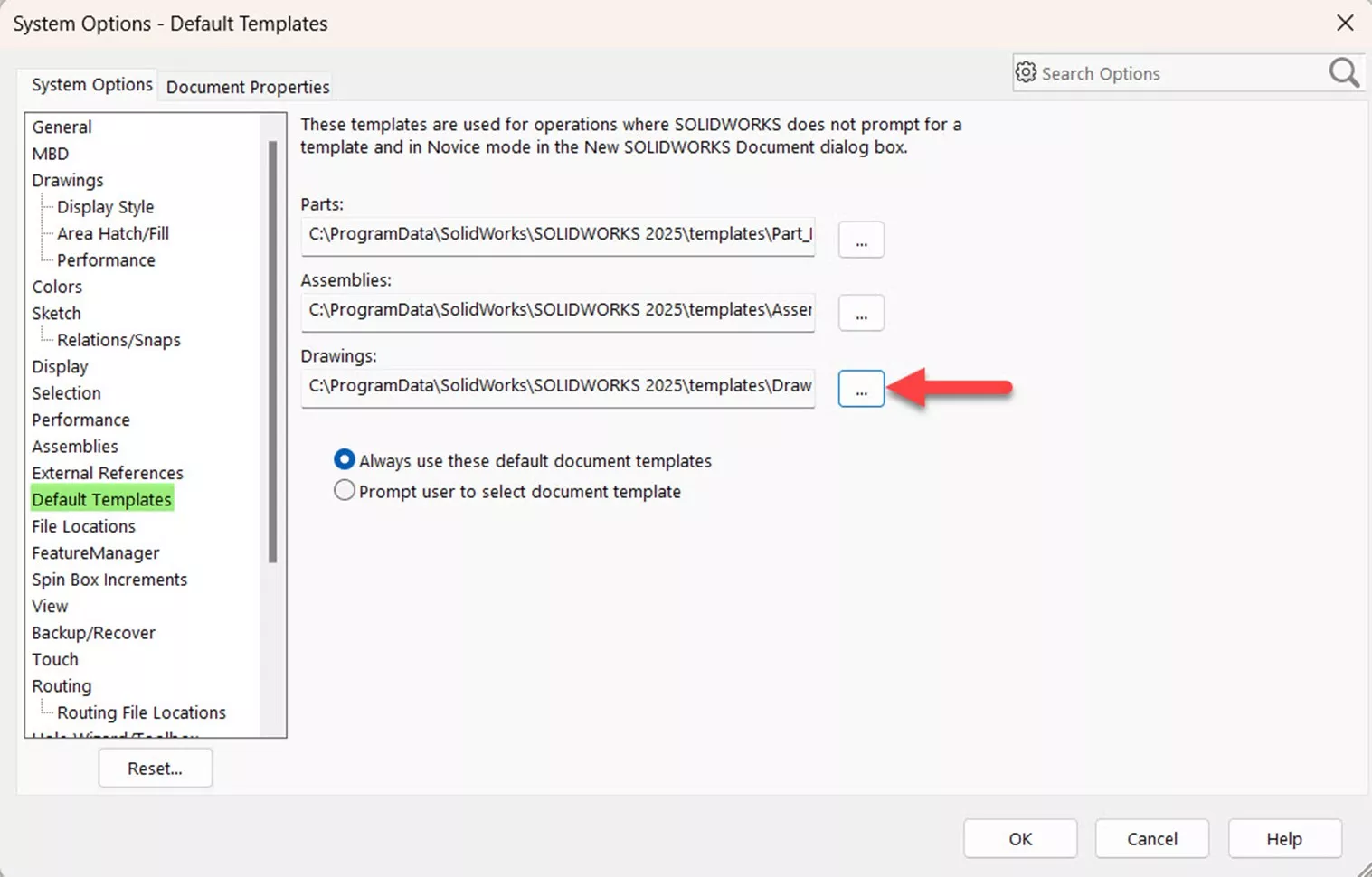
Task: Cancel the System Options dialog
Action: [x=1151, y=838]
